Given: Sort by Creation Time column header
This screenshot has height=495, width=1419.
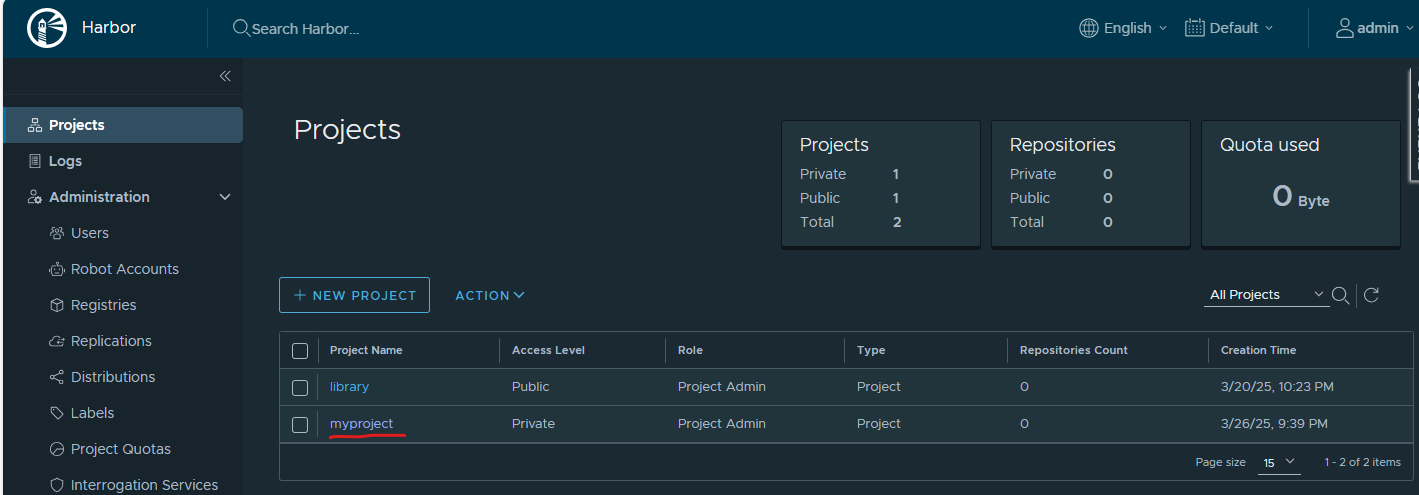Looking at the screenshot, I should click(x=1258, y=350).
